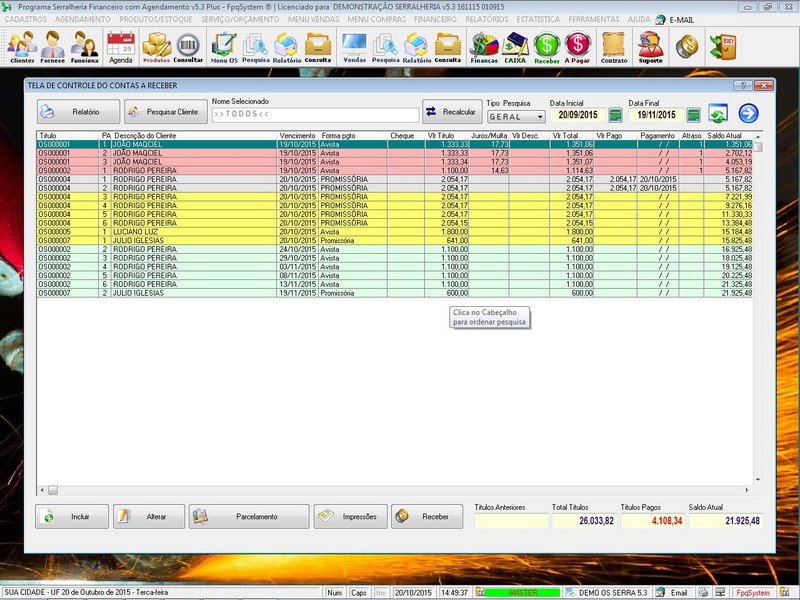Image resolution: width=800 pixels, height=600 pixels.
Task: Click the Parcelamento button
Action: tap(249, 516)
